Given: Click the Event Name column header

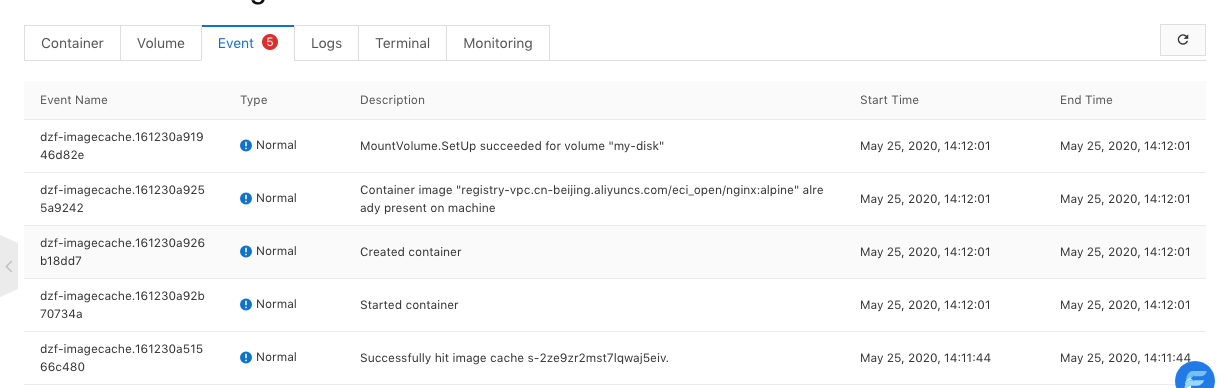Looking at the screenshot, I should (x=74, y=100).
